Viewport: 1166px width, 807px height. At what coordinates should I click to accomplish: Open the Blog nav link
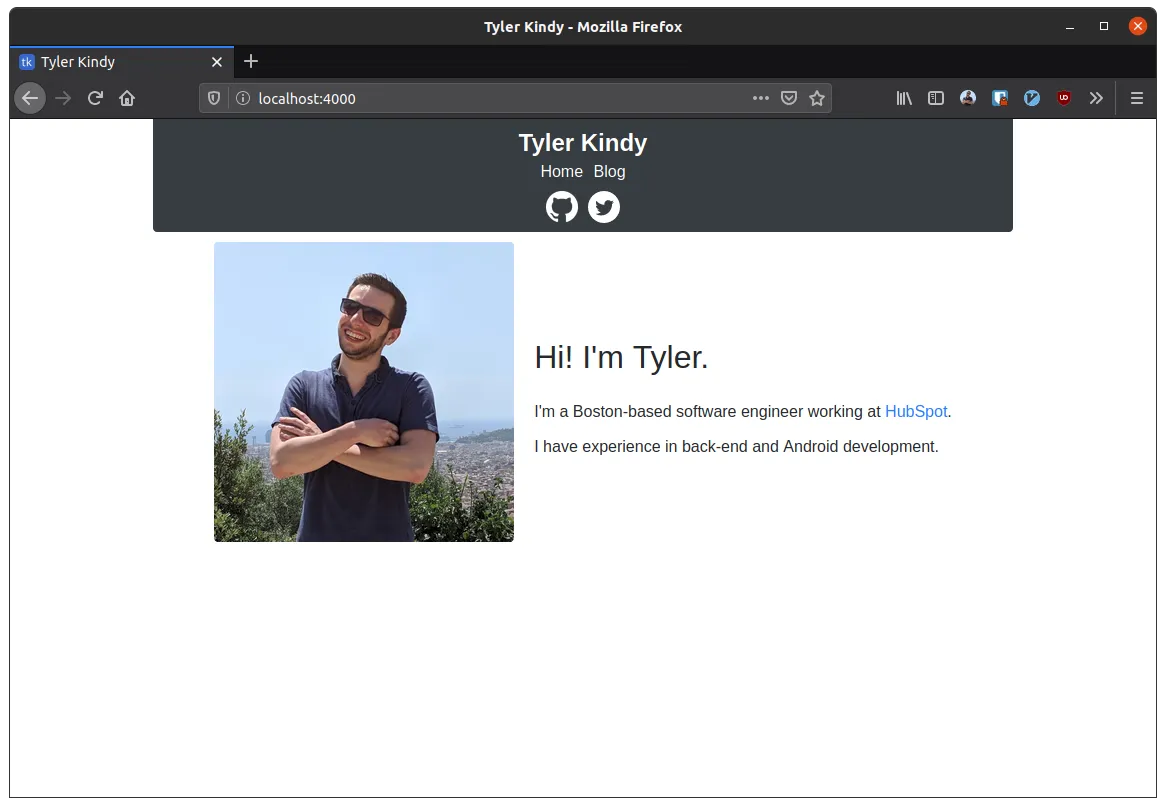pyautogui.click(x=610, y=172)
